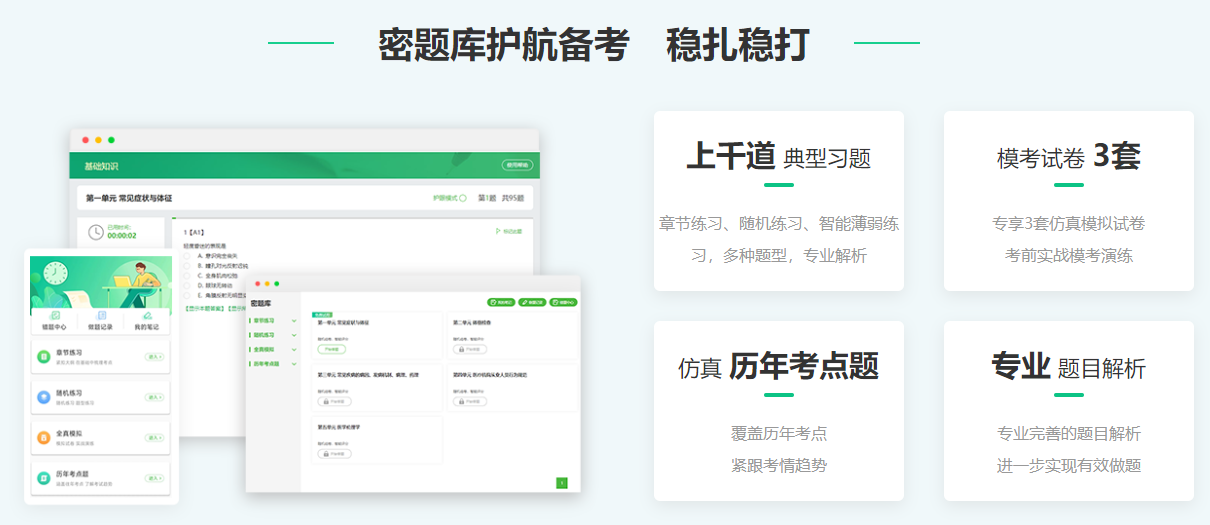Click the 做题记录 icon

coord(101,317)
